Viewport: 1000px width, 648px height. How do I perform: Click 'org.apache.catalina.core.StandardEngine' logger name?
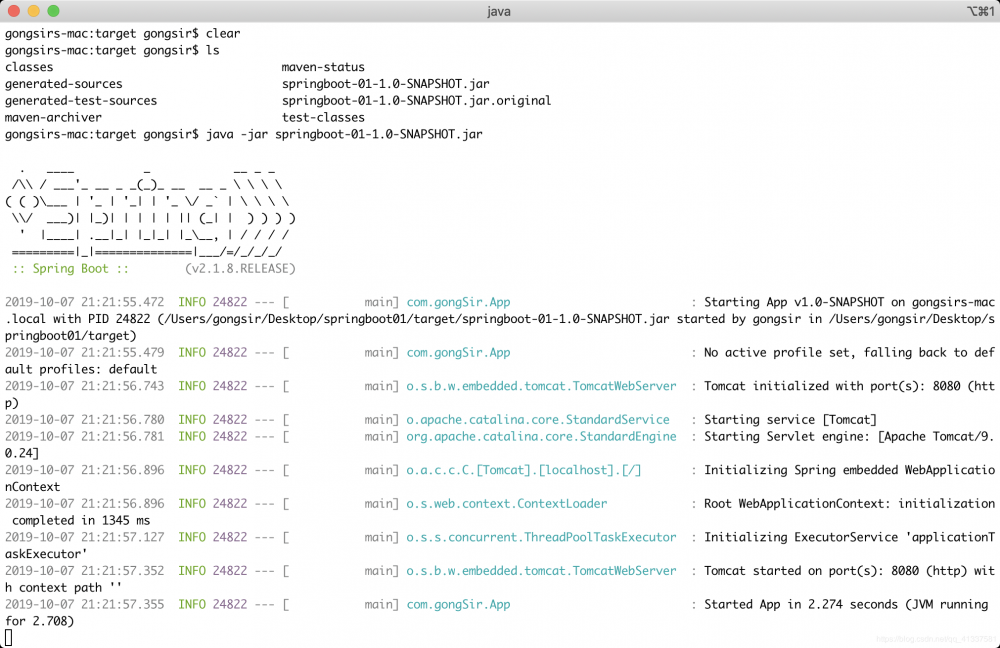click(541, 436)
